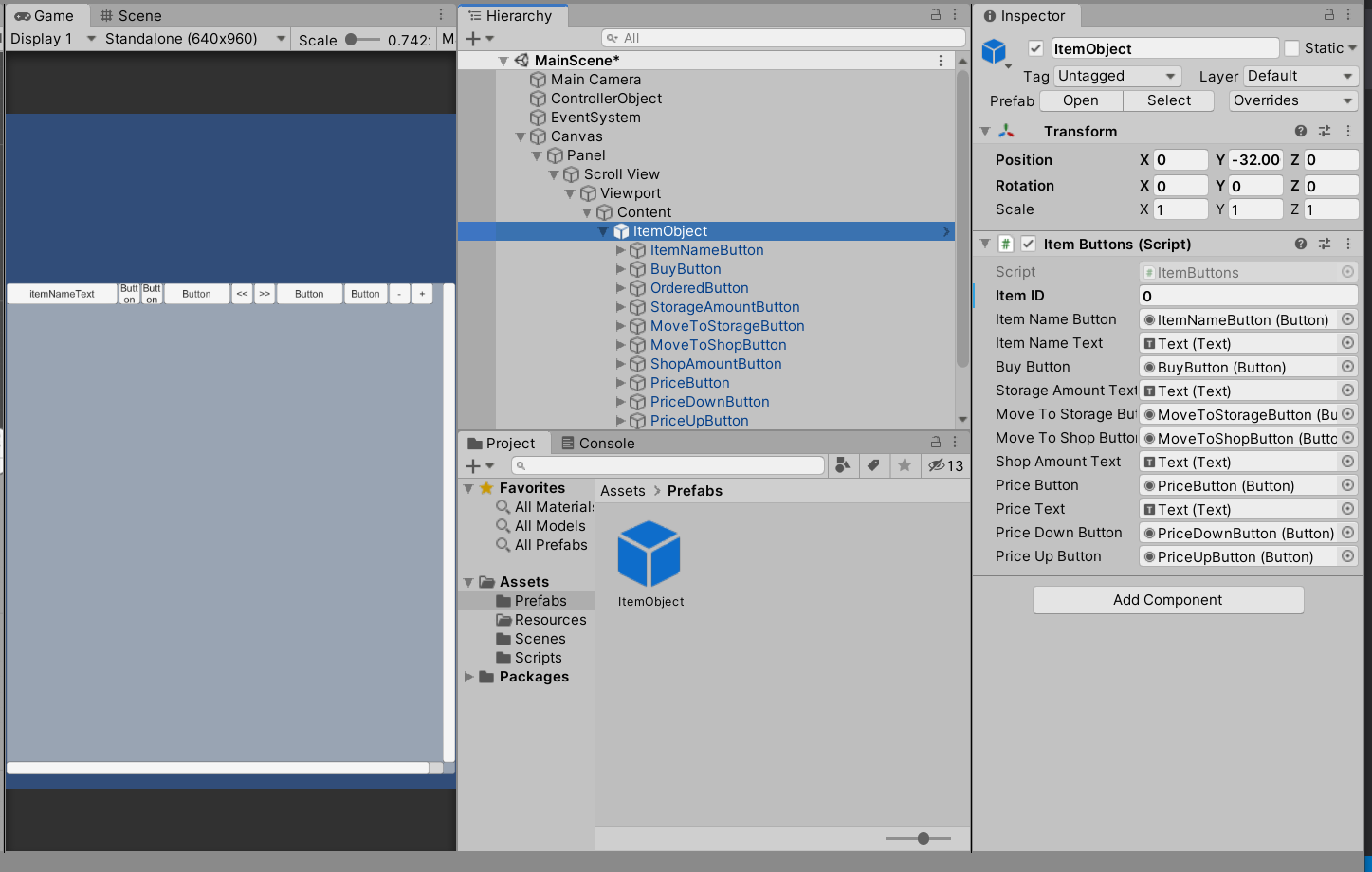Screen dimensions: 1372x872
Task: Click the Add Component button
Action: click(1168, 600)
